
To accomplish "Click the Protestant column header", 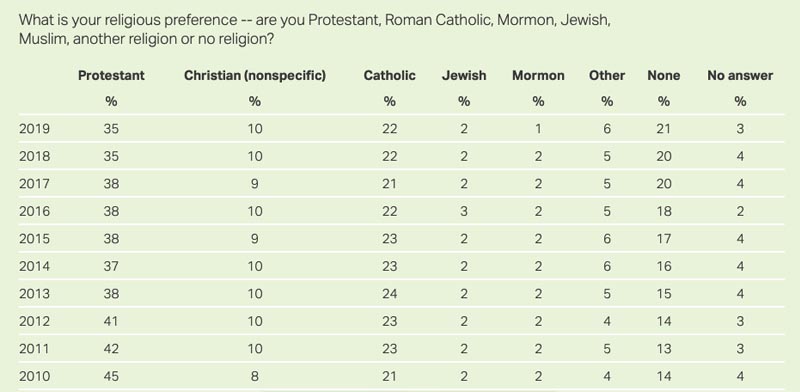I will click(111, 76).
